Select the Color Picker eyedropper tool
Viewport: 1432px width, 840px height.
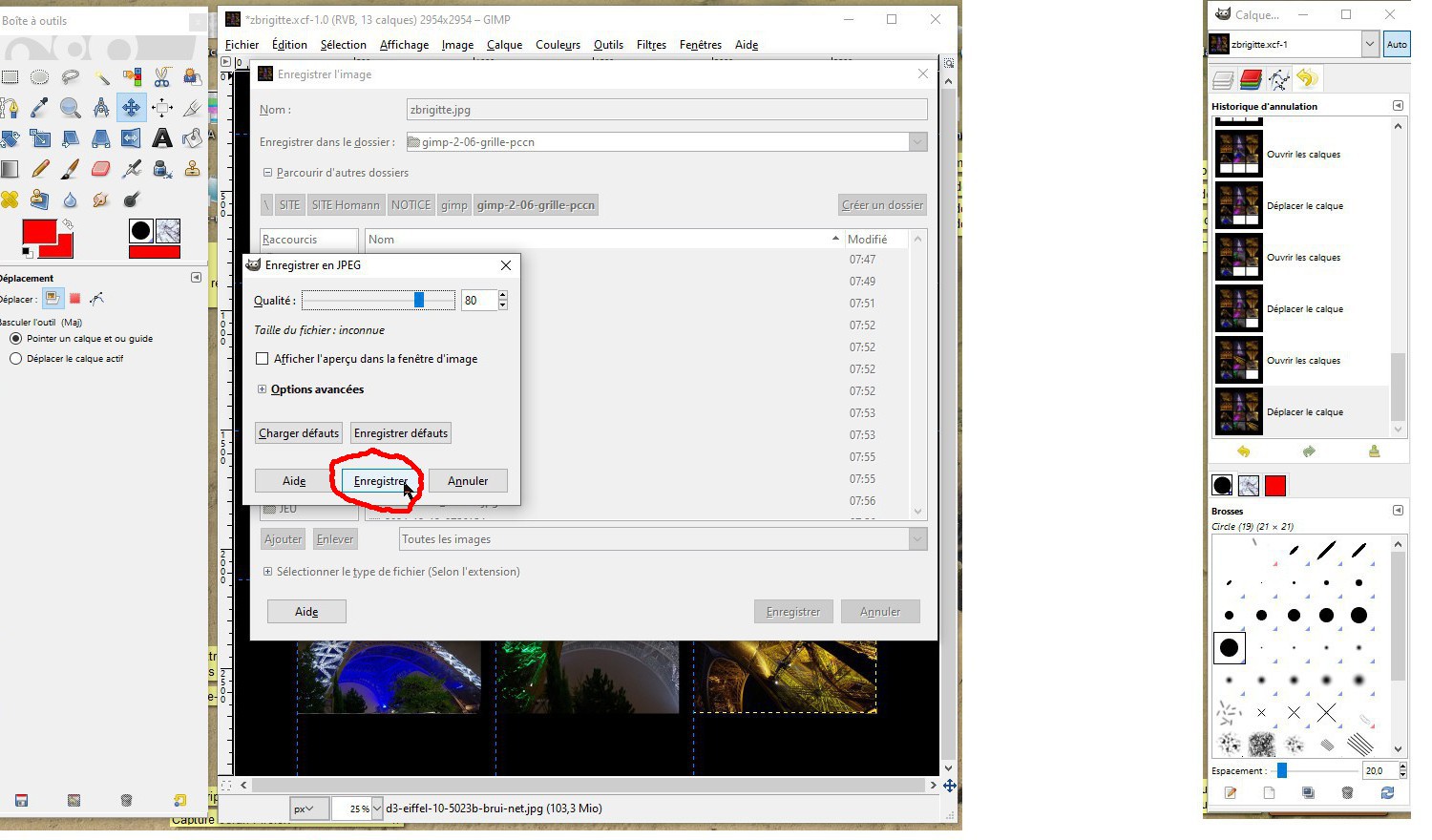[40, 108]
